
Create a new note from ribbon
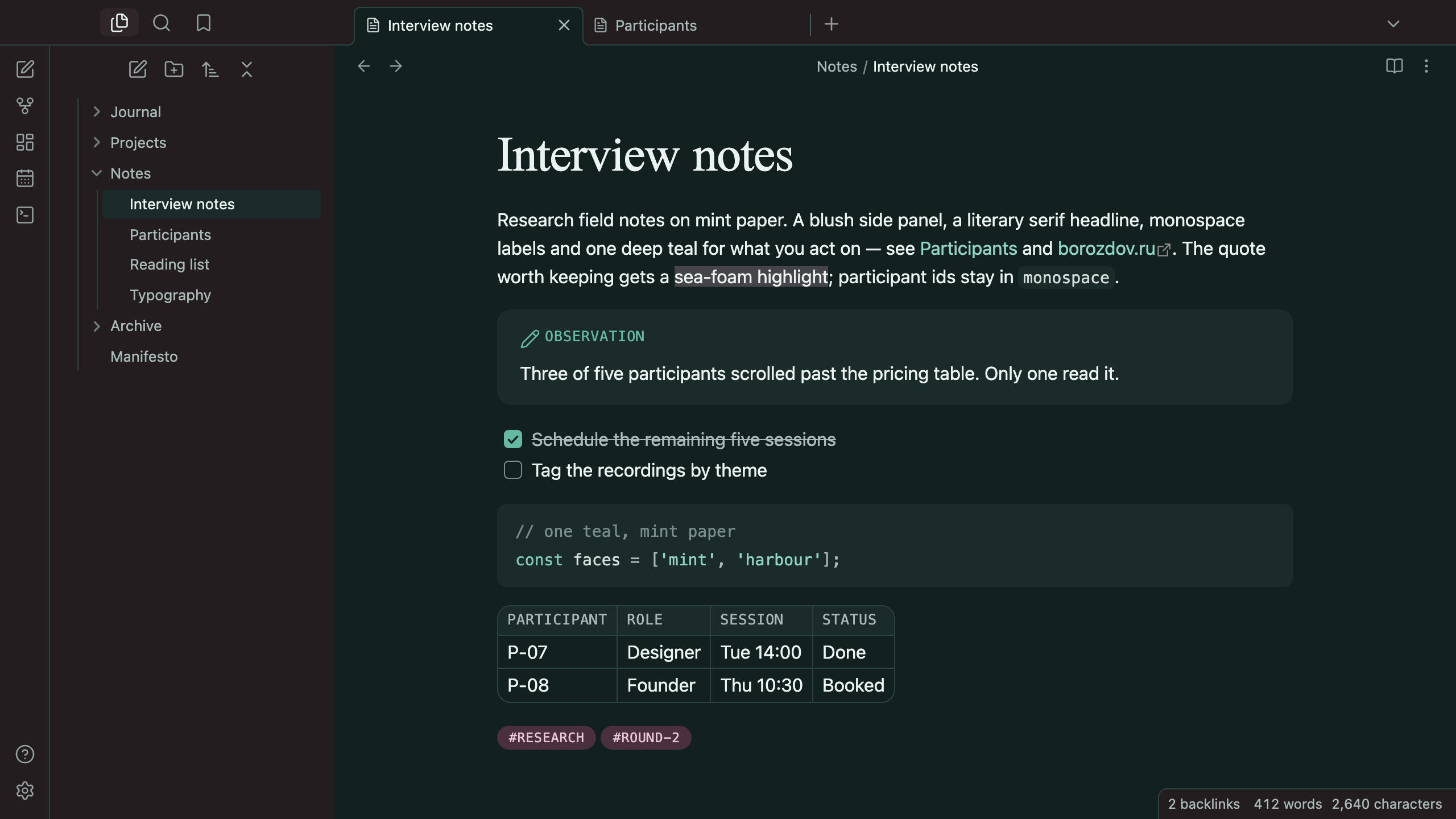[25, 69]
